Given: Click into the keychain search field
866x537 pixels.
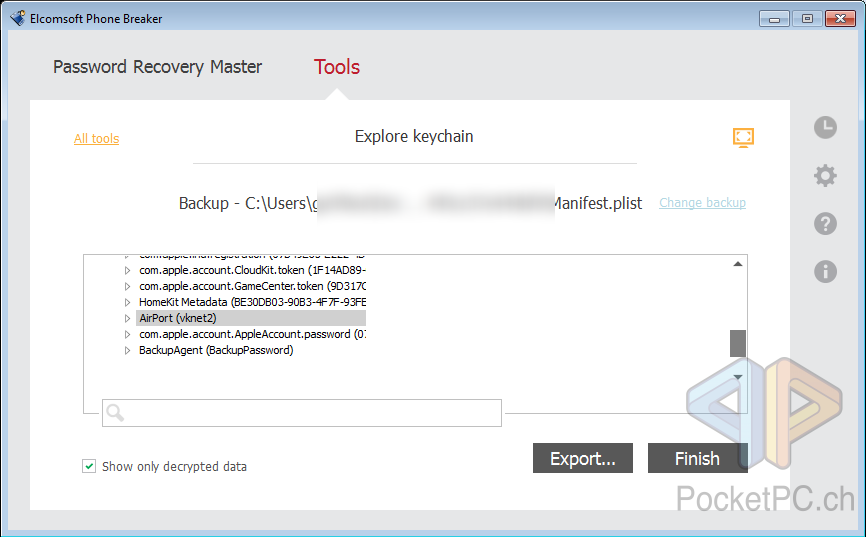Looking at the screenshot, I should click(302, 413).
